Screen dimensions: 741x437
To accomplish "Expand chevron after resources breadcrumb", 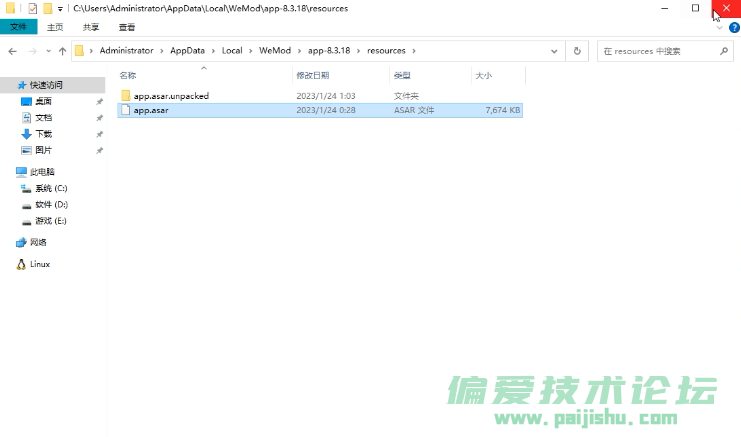I will coord(414,51).
